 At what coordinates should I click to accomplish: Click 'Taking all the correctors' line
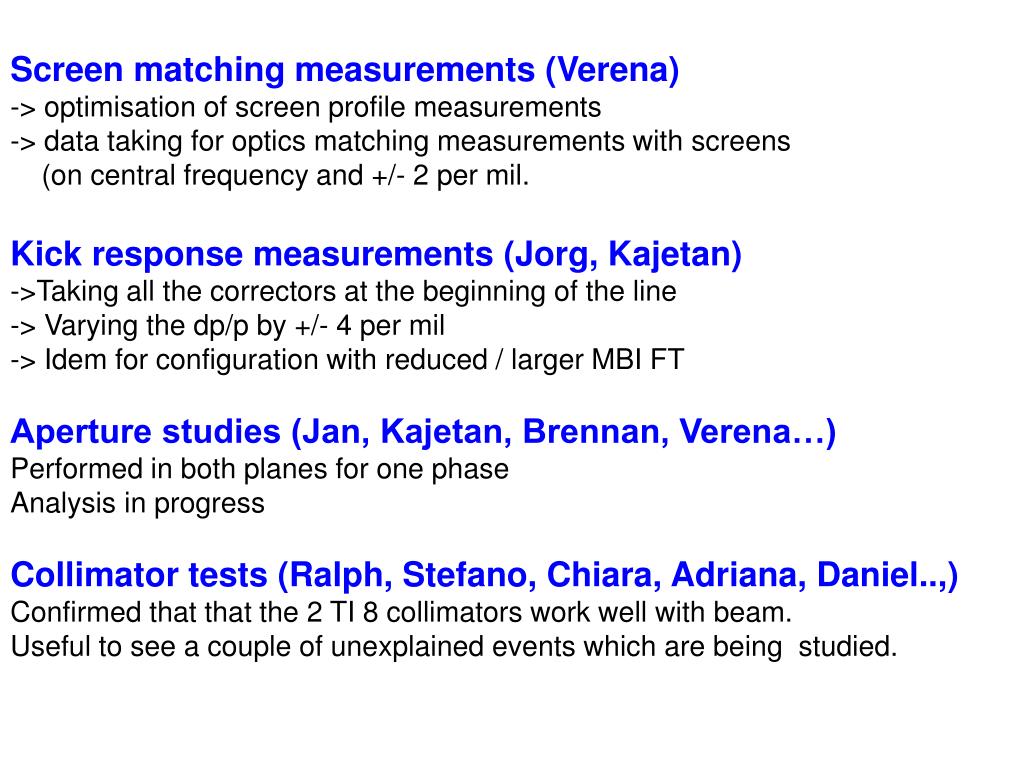pos(344,292)
